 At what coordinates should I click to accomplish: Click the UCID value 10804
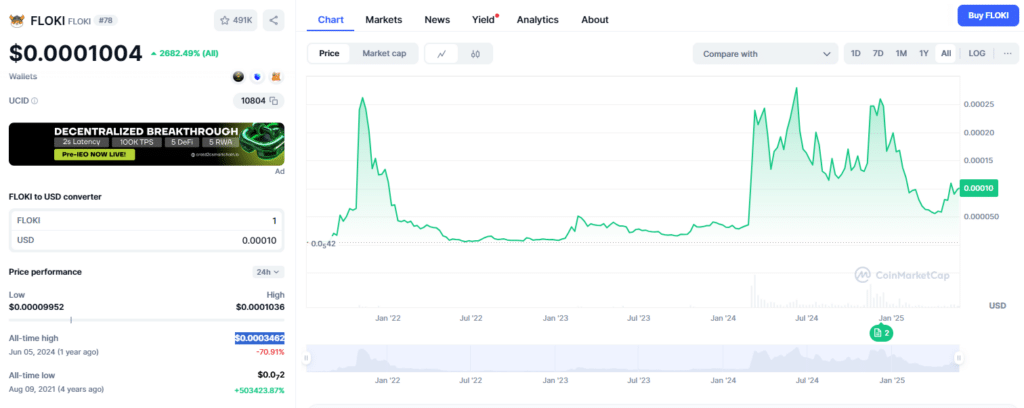(253, 101)
